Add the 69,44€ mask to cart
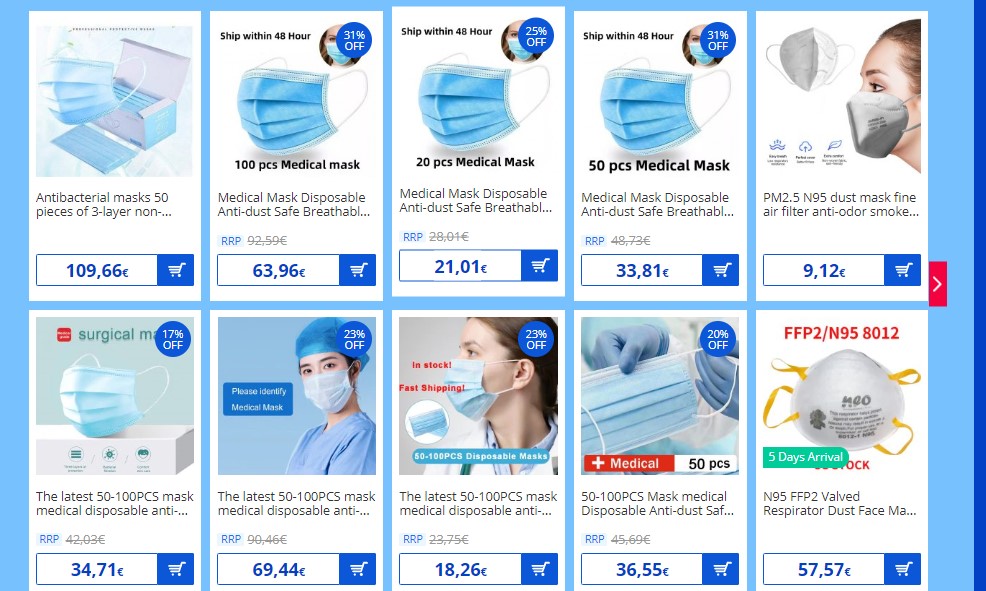 pyautogui.click(x=357, y=569)
